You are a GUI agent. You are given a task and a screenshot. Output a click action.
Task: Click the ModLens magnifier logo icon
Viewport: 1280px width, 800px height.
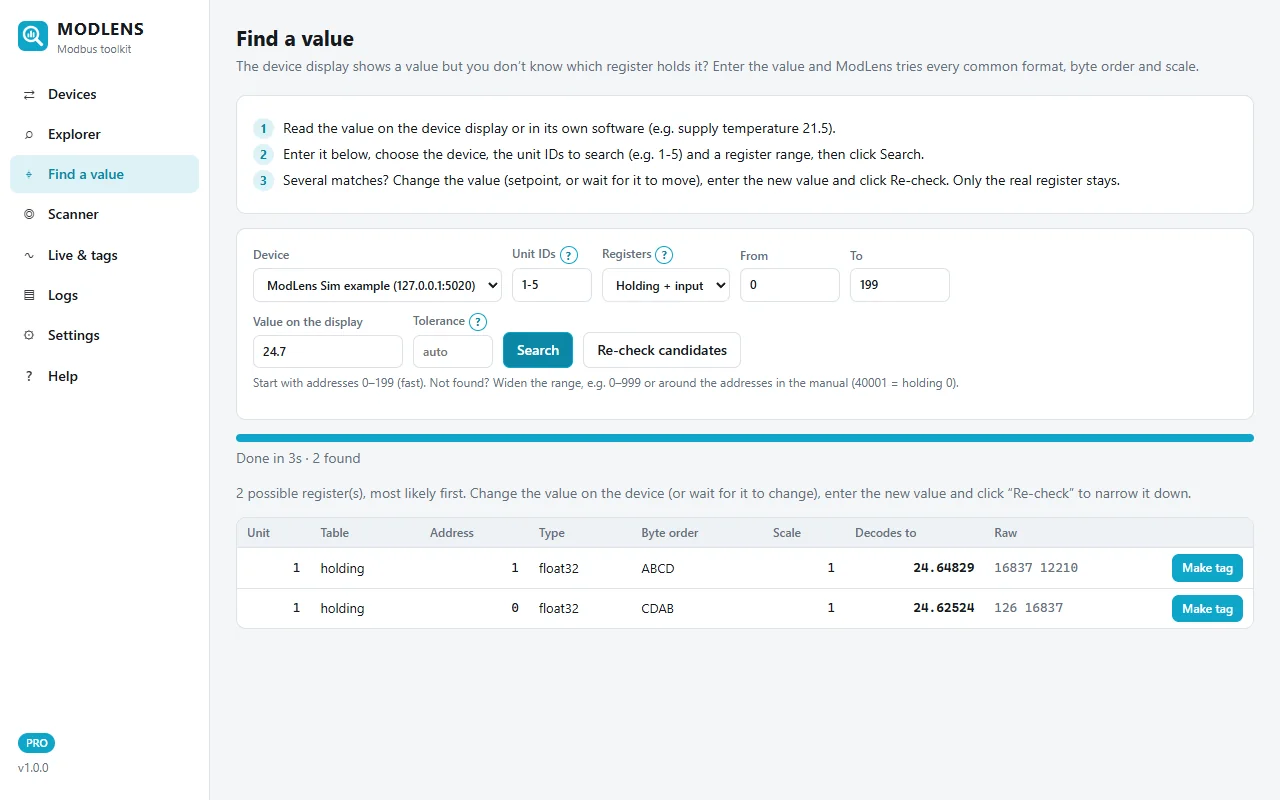[x=33, y=36]
